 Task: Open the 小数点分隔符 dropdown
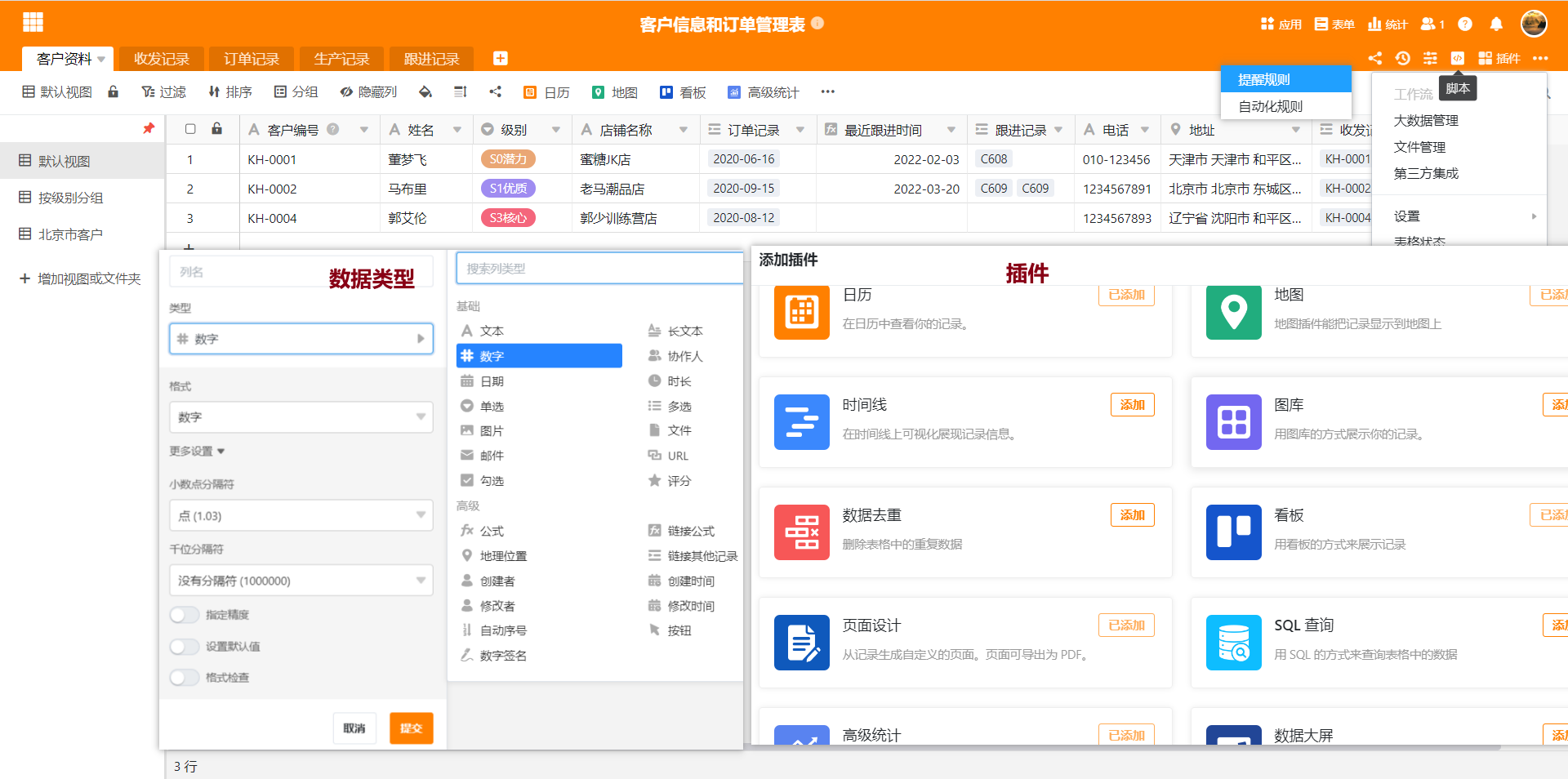(x=301, y=515)
